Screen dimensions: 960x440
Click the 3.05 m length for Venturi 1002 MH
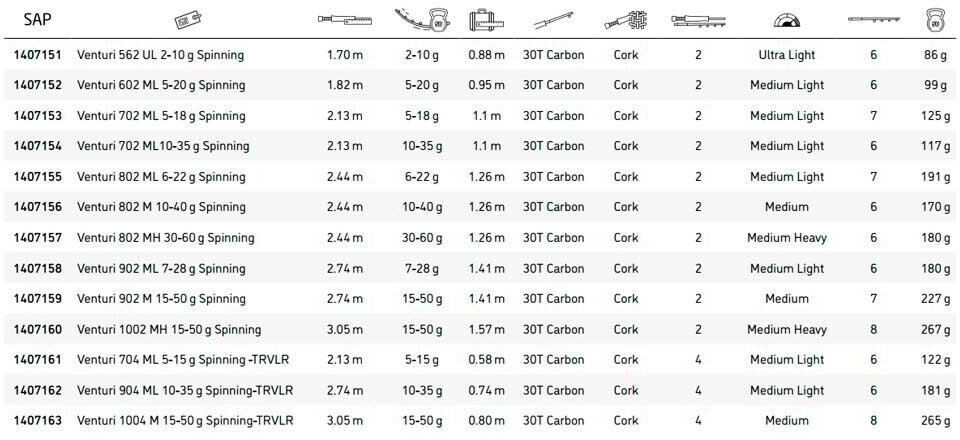(x=344, y=329)
